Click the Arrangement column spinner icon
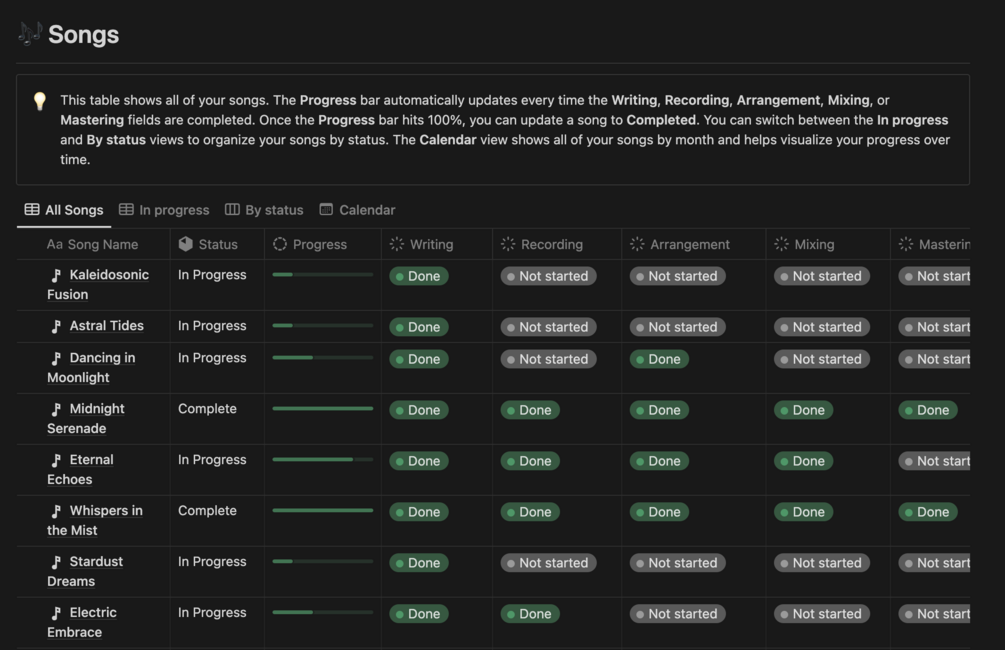 pos(637,244)
